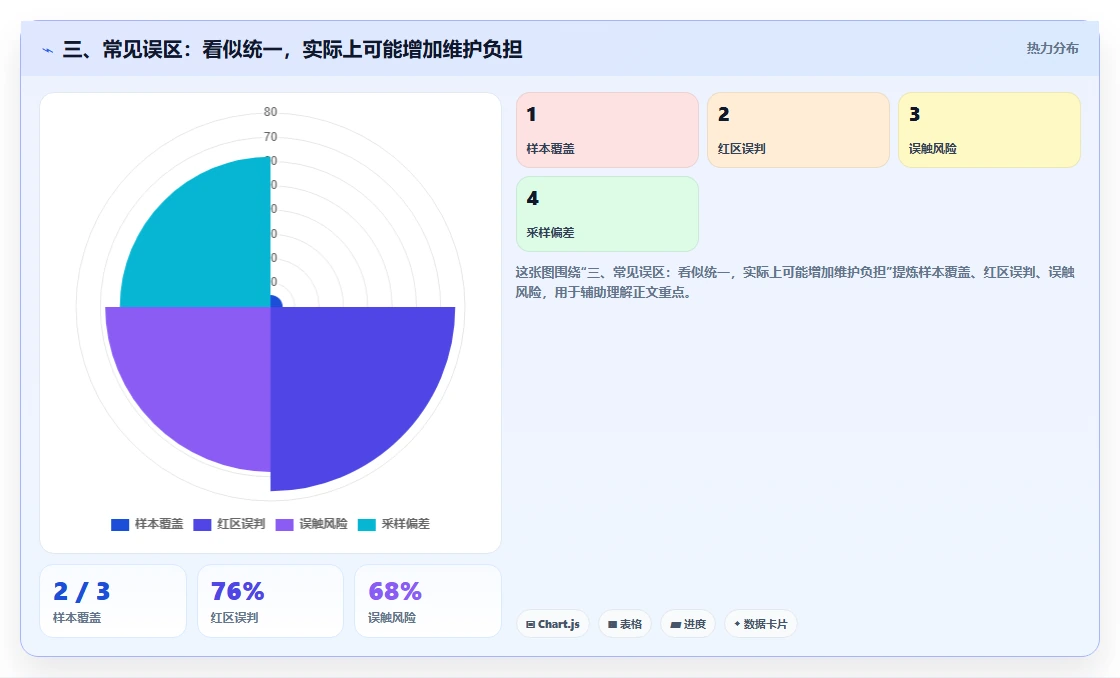The width and height of the screenshot is (1120, 678).
Task: Click the Chart.js tag chip
Action: 553,624
